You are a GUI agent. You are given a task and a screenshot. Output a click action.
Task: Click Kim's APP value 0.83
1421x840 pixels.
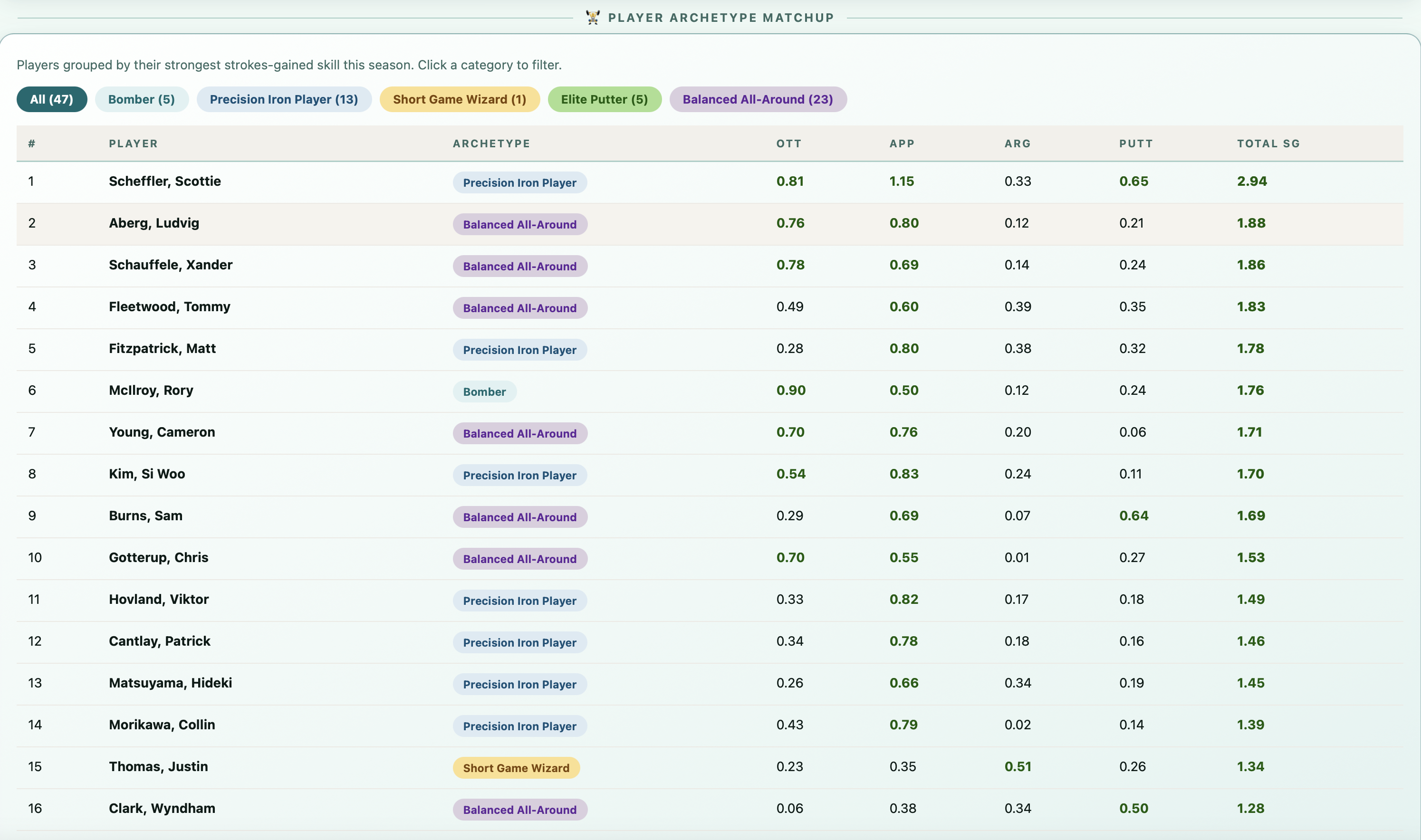coord(904,474)
